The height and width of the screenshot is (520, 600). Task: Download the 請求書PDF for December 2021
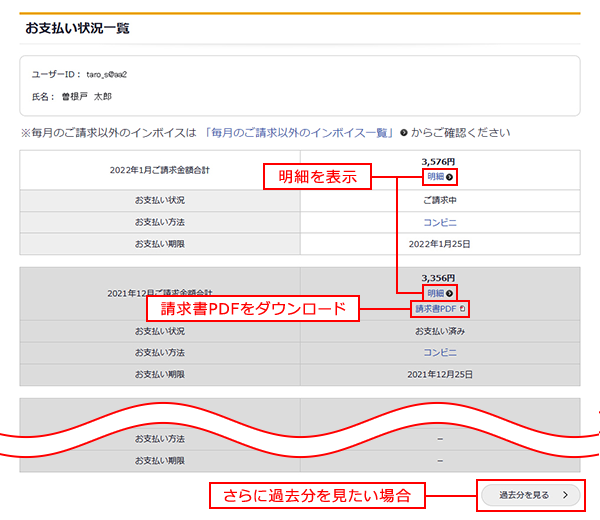436,309
